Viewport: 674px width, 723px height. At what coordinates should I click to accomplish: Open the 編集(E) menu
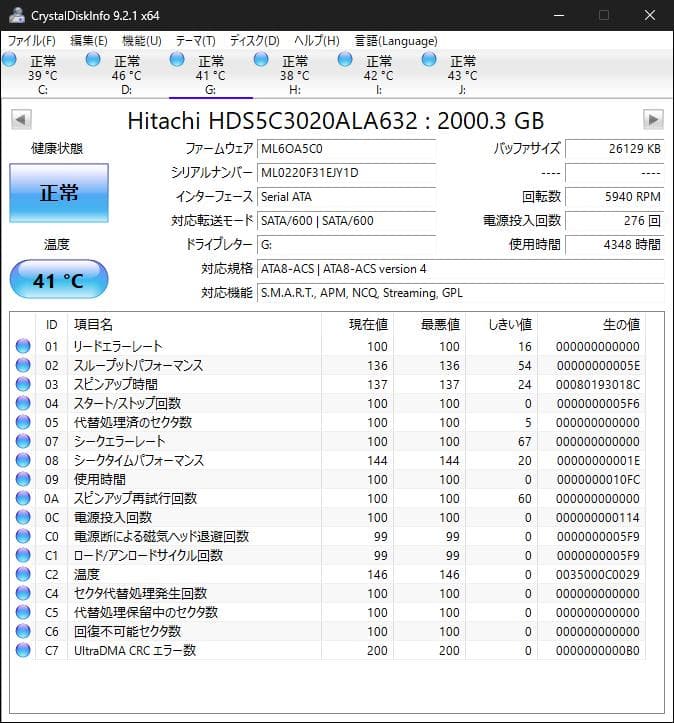(x=89, y=41)
